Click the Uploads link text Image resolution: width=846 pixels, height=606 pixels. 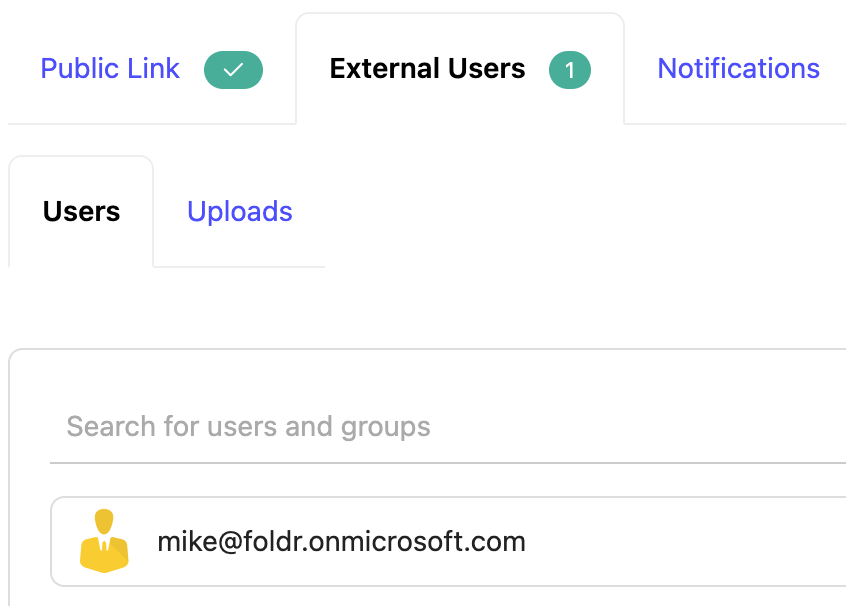point(240,212)
